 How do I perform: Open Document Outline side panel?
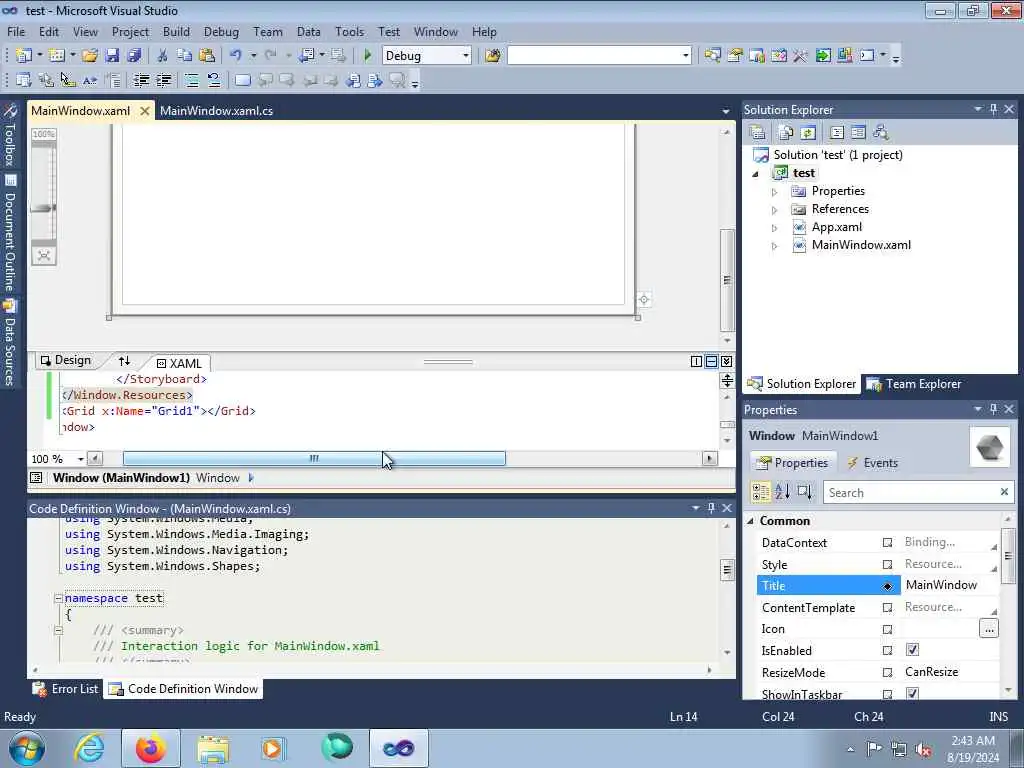point(10,233)
